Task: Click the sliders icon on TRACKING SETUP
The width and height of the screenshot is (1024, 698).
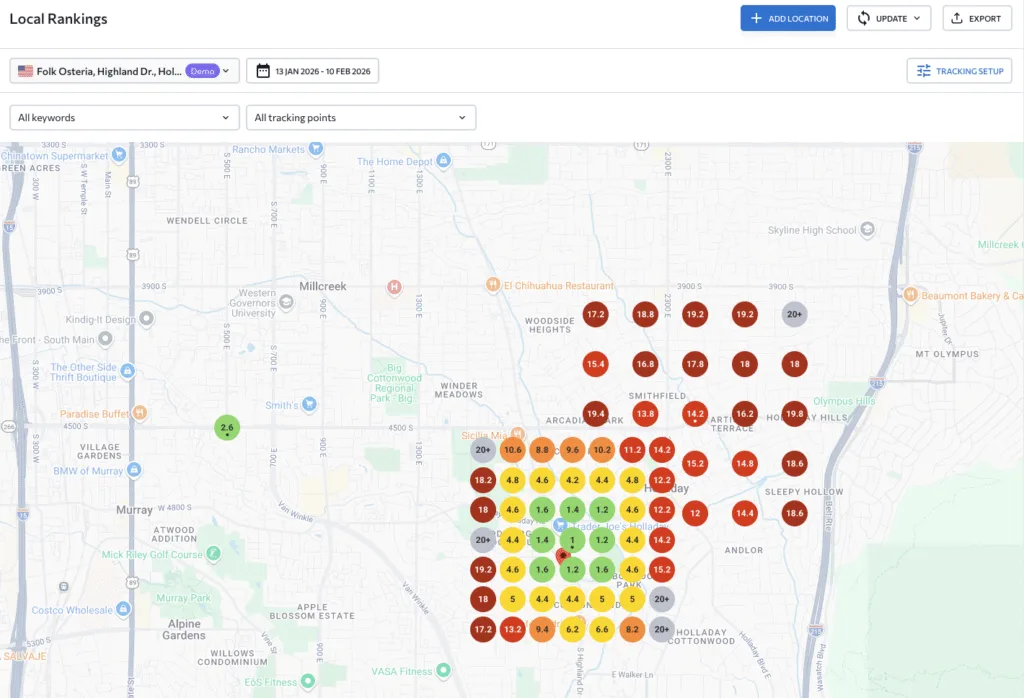Action: point(926,70)
